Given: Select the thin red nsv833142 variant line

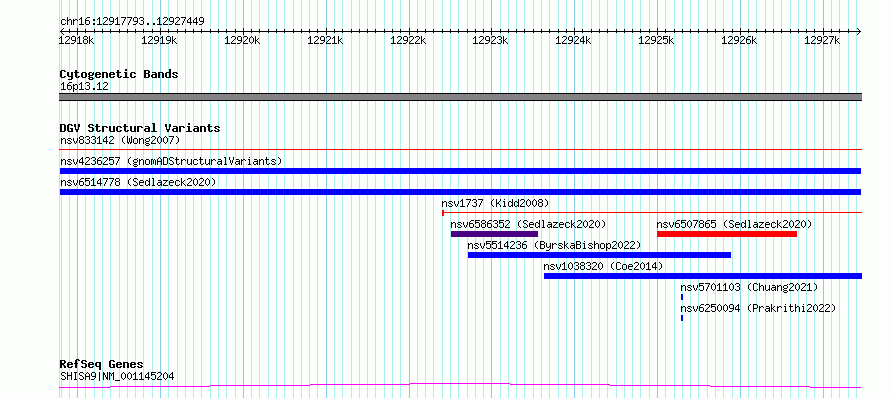Looking at the screenshot, I should click(x=460, y=149).
